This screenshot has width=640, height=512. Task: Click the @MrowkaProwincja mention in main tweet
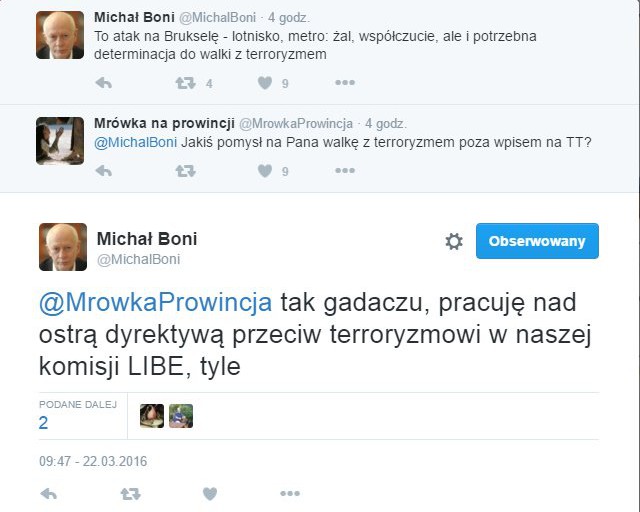pyautogui.click(x=157, y=302)
